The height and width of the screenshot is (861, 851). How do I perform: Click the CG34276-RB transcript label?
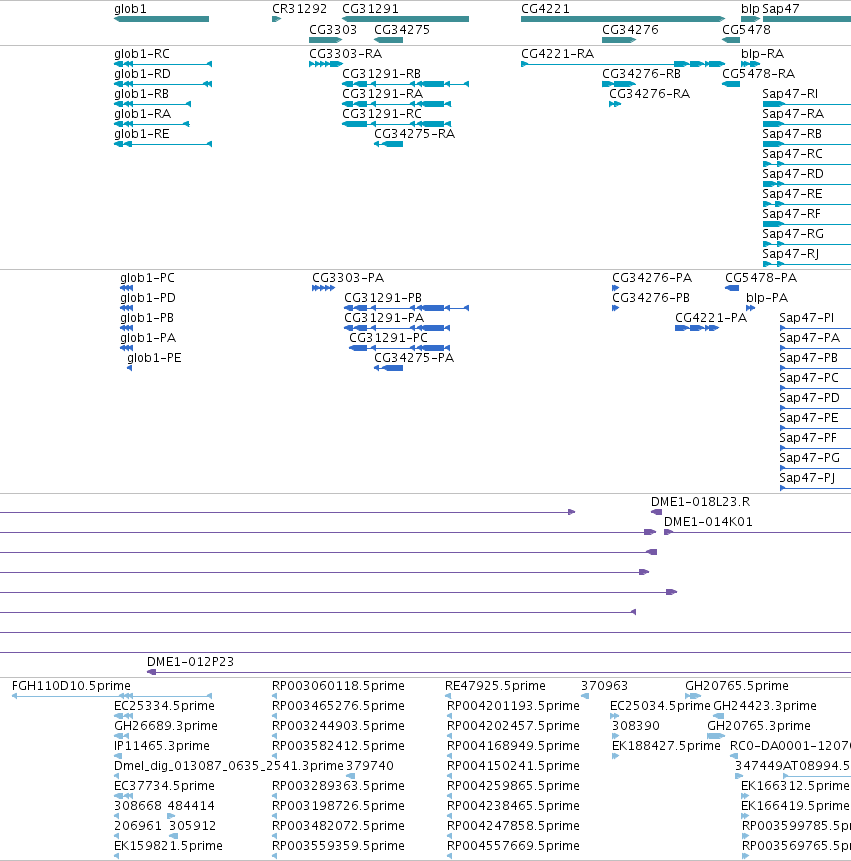pos(641,74)
